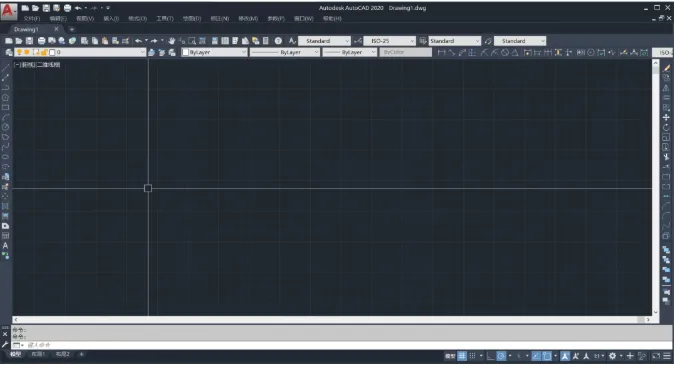Open the AutoCAD application menu (red A)
674x368 pixels.
pos(9,11)
